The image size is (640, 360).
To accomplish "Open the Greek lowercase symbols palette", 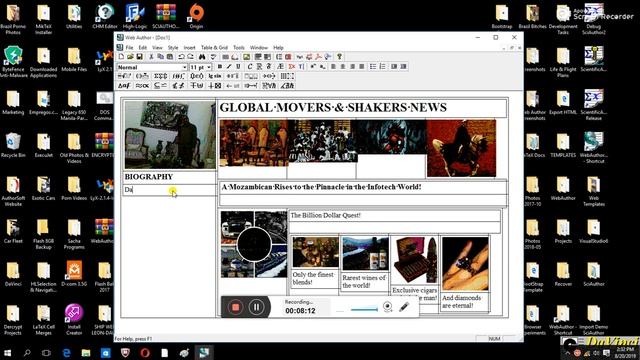I will [124, 85].
